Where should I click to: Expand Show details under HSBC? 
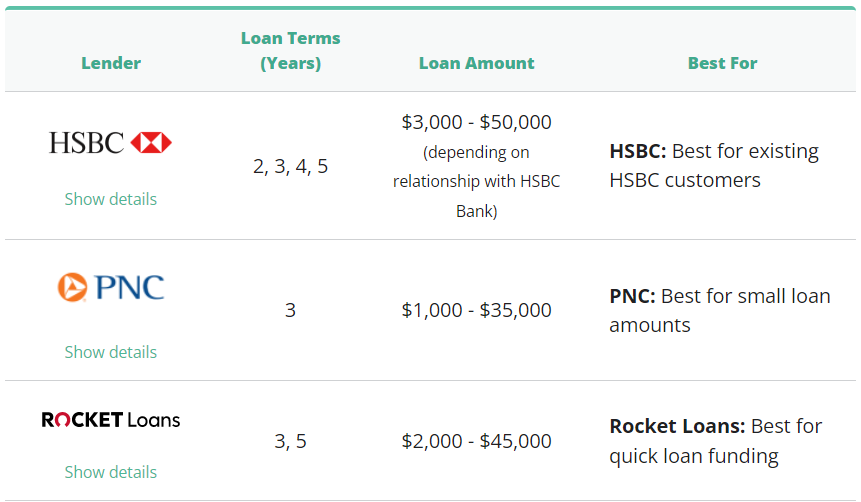coord(110,199)
